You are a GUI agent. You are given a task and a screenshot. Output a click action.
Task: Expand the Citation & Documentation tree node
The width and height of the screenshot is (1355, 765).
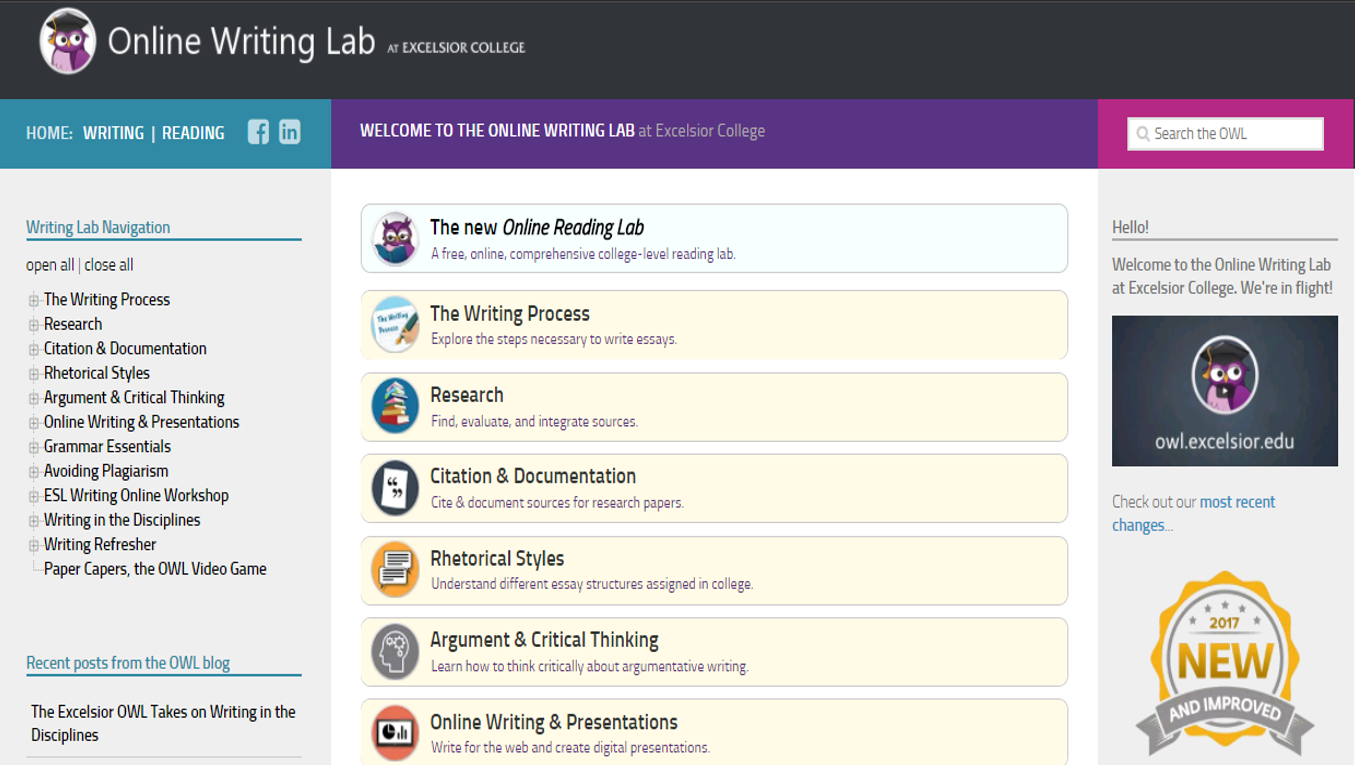coord(34,349)
